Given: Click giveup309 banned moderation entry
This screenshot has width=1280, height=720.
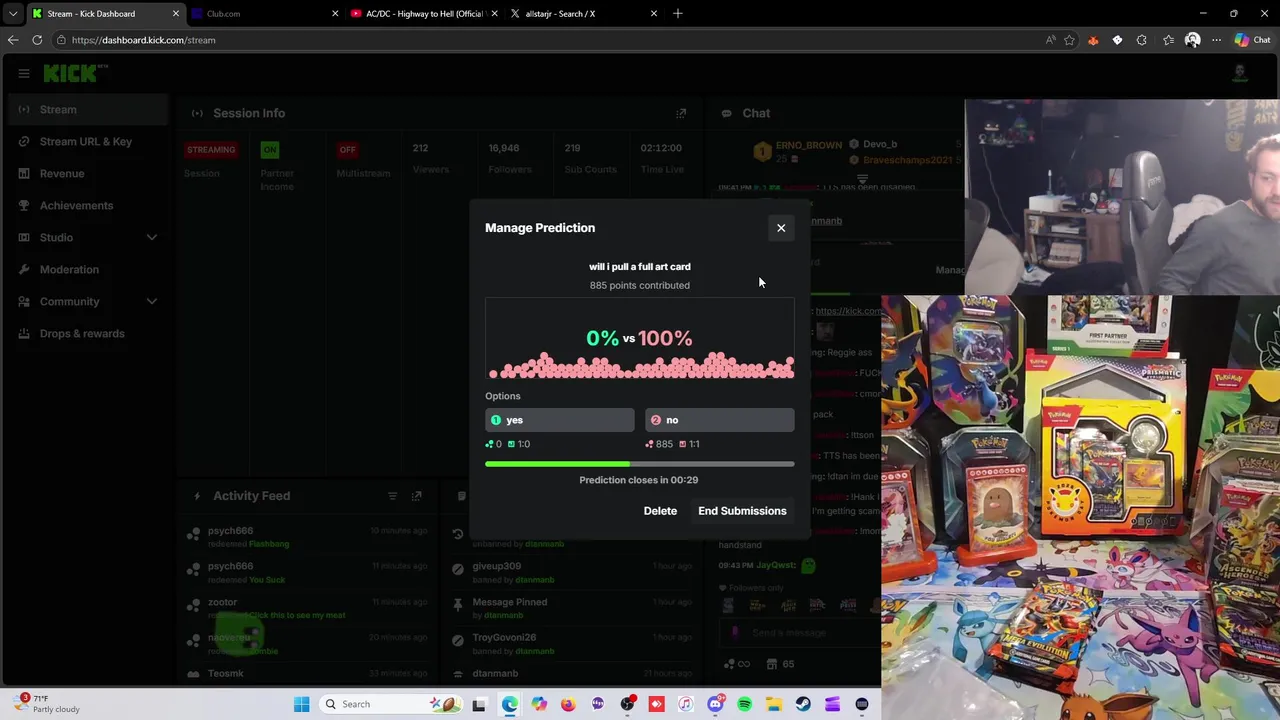Looking at the screenshot, I should pyautogui.click(x=572, y=572).
